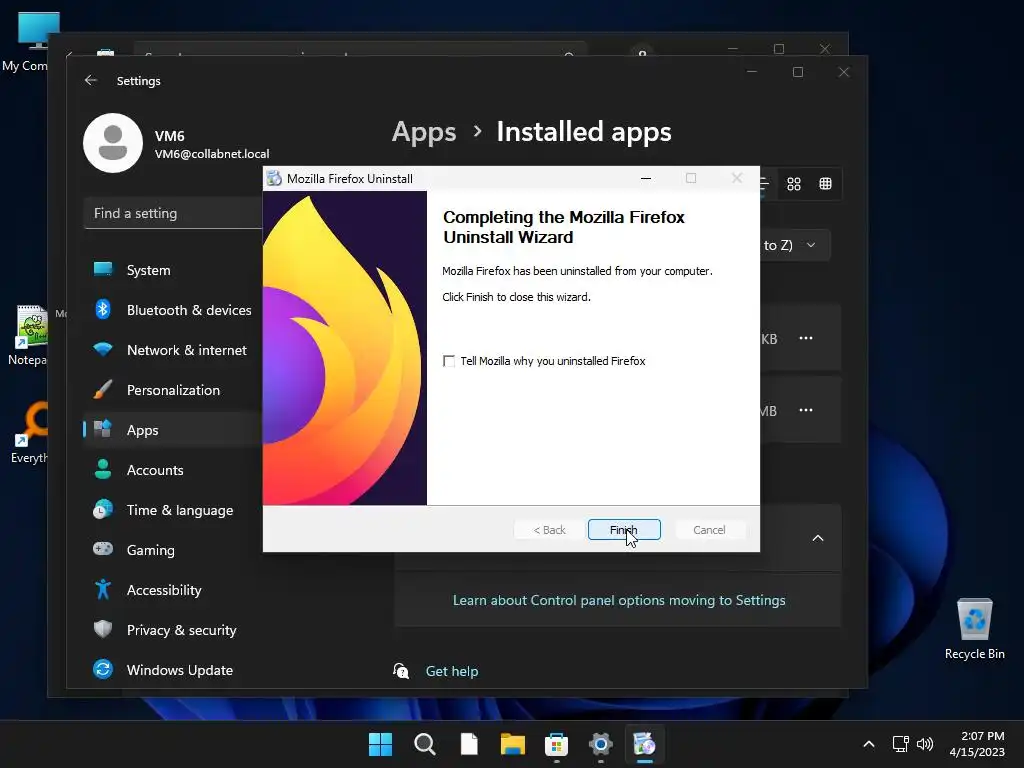
Task: Open Personalization settings
Action: point(173,390)
